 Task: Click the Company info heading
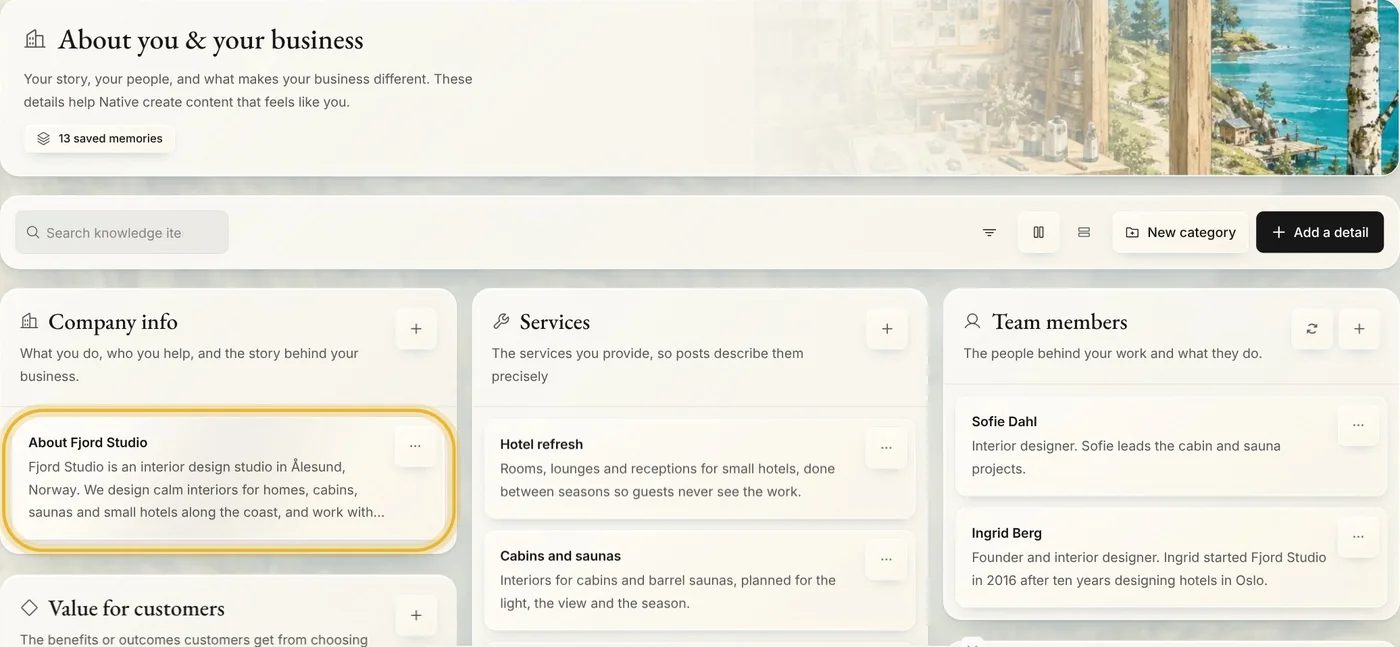(113, 322)
